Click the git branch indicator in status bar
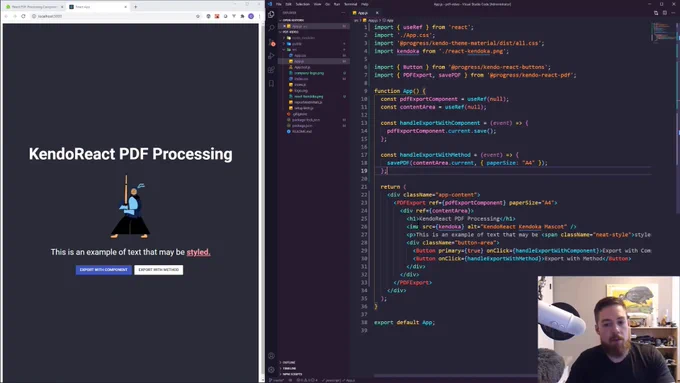Viewport: 680px width, 383px height. tap(276, 380)
